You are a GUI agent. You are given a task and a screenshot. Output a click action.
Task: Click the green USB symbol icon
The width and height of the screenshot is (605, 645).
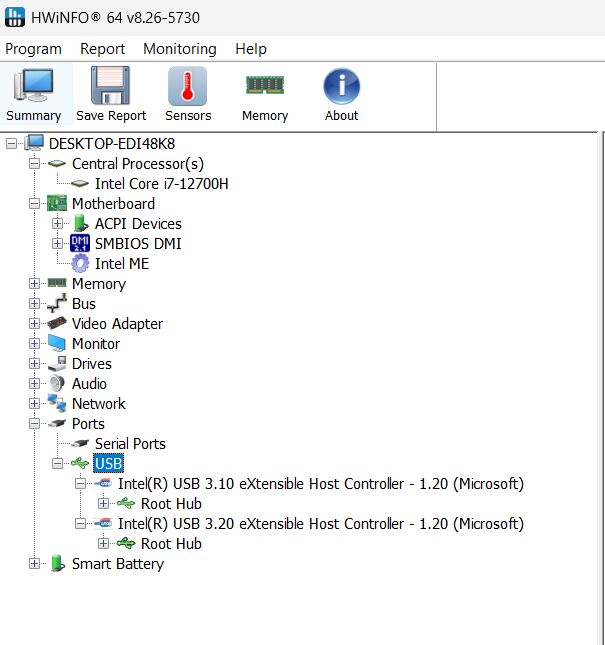coord(80,463)
